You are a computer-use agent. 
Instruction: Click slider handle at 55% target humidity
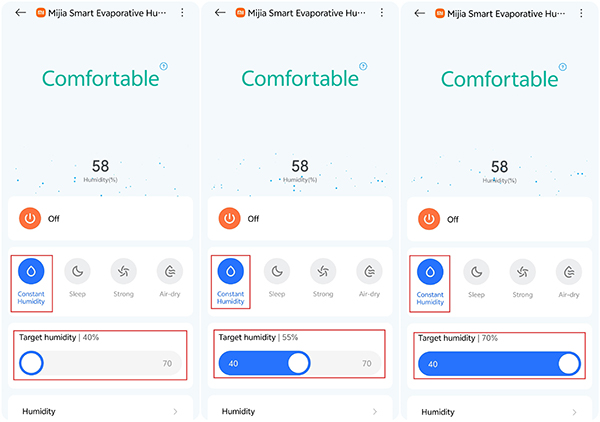[298, 363]
